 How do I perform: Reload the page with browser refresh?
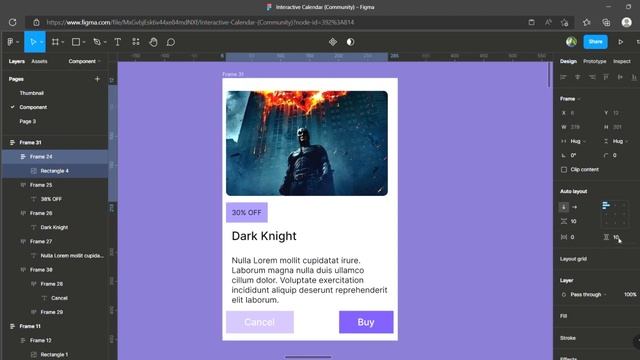(13, 22)
